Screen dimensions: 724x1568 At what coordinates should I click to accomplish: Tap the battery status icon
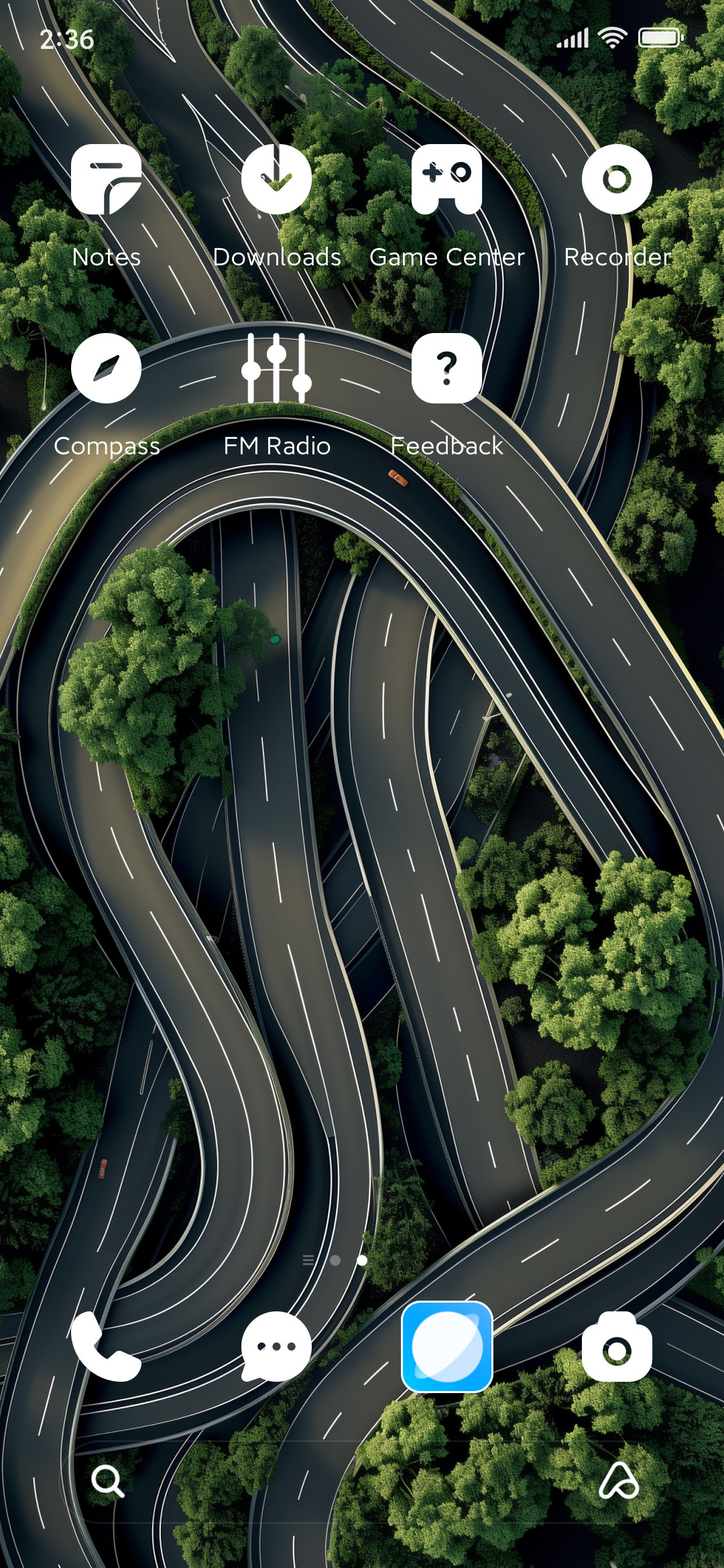660,38
